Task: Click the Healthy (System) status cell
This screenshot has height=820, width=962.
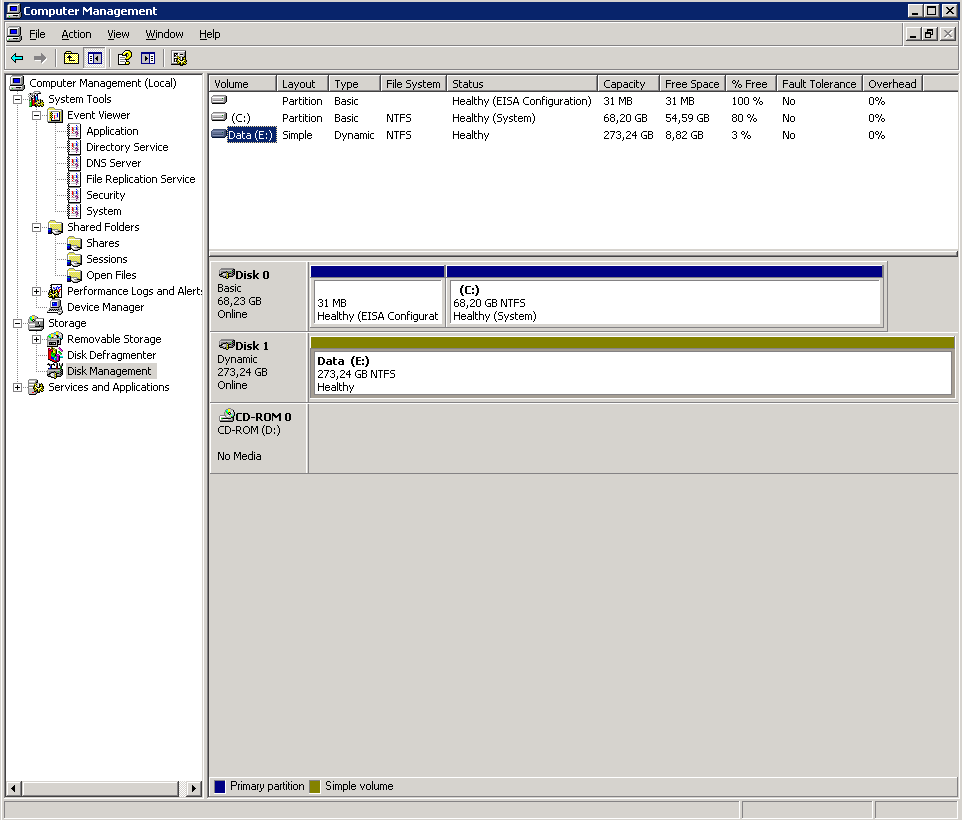Action: 494,118
